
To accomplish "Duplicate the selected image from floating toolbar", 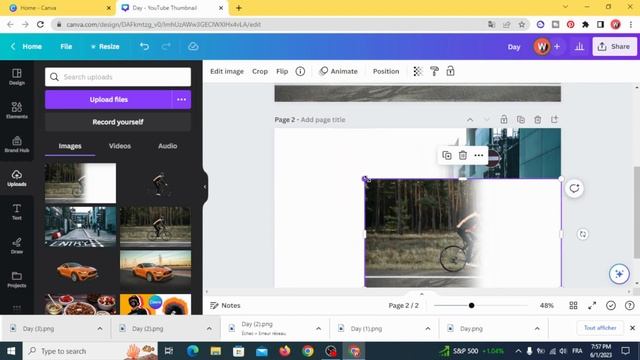I will pyautogui.click(x=447, y=156).
